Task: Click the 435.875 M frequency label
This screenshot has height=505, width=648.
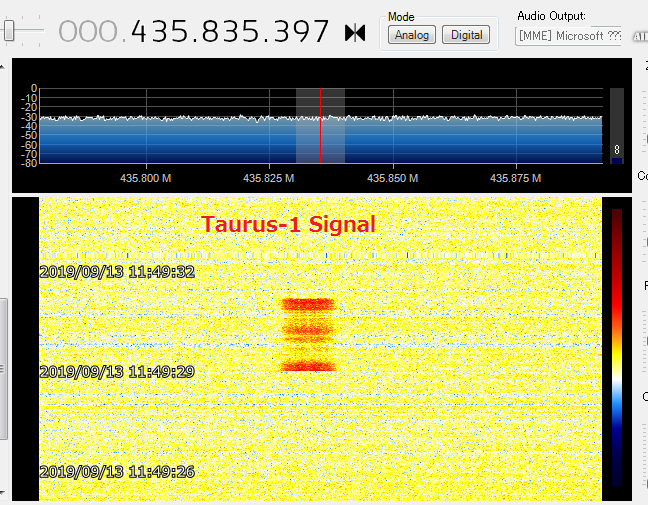Action: (515, 179)
